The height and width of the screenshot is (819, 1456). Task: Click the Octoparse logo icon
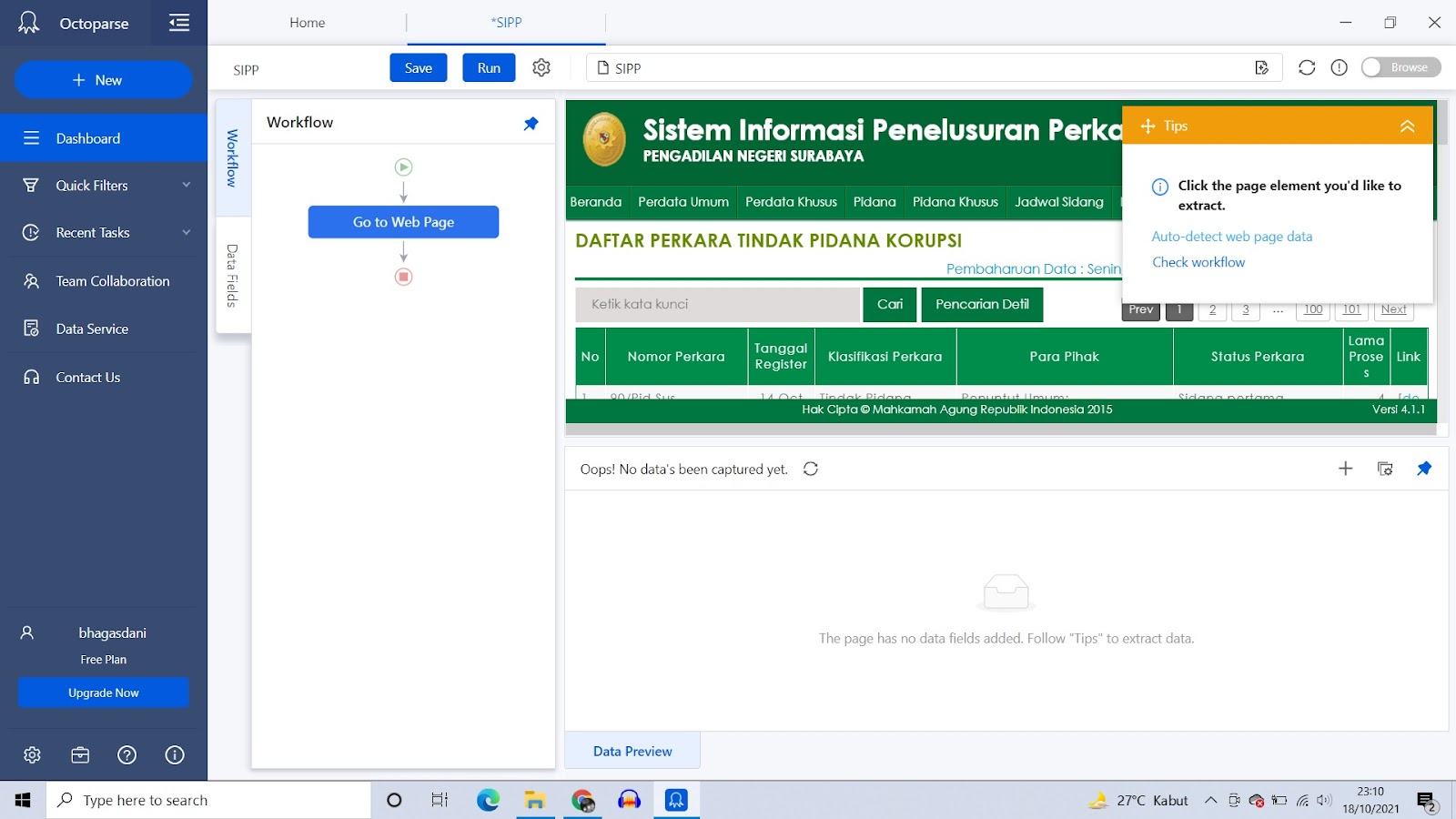[x=29, y=23]
